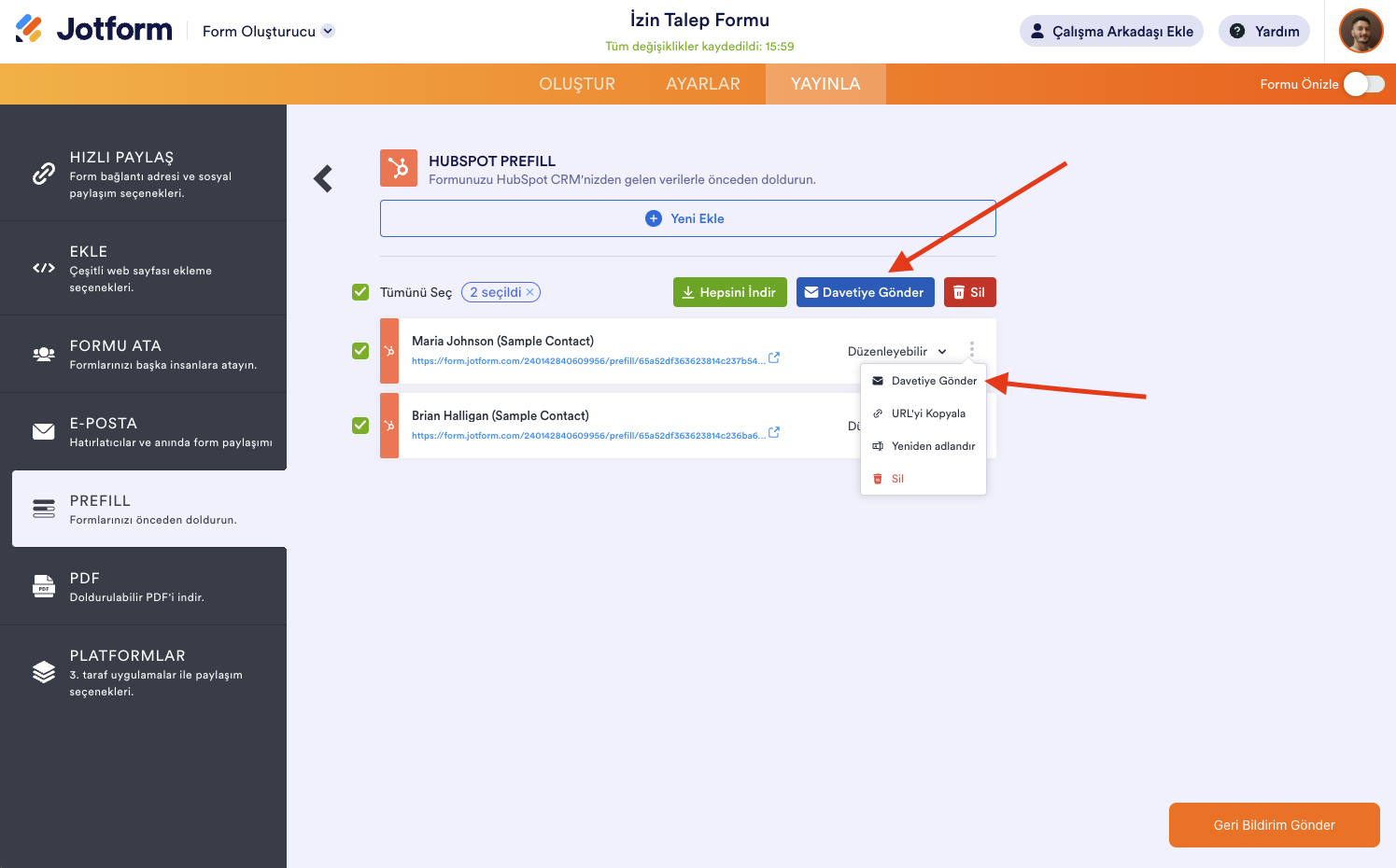Viewport: 1396px width, 868px height.
Task: Click the code icon beside Ekle
Action: (x=44, y=268)
